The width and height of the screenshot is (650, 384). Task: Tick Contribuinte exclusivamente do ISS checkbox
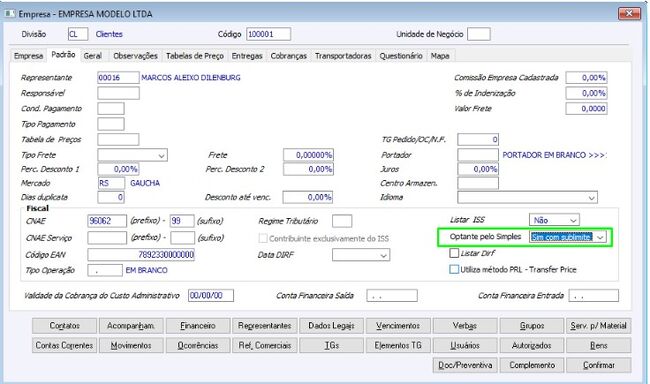[x=263, y=238]
